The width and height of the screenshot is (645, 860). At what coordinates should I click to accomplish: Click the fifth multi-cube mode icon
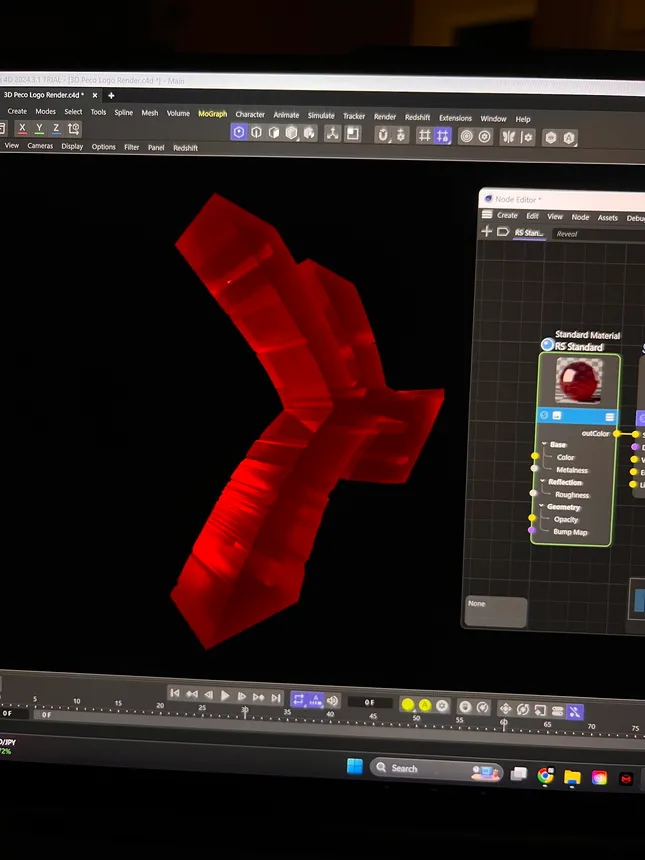309,134
